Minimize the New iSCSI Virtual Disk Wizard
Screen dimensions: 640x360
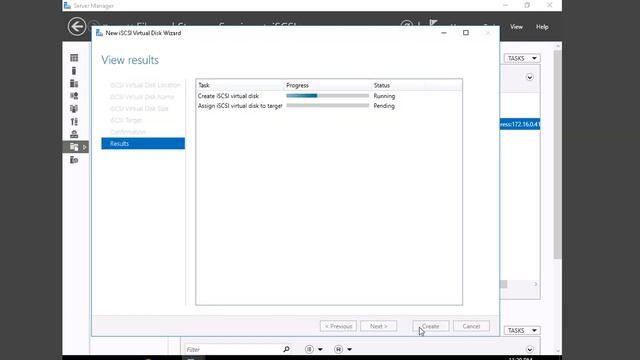pos(444,33)
